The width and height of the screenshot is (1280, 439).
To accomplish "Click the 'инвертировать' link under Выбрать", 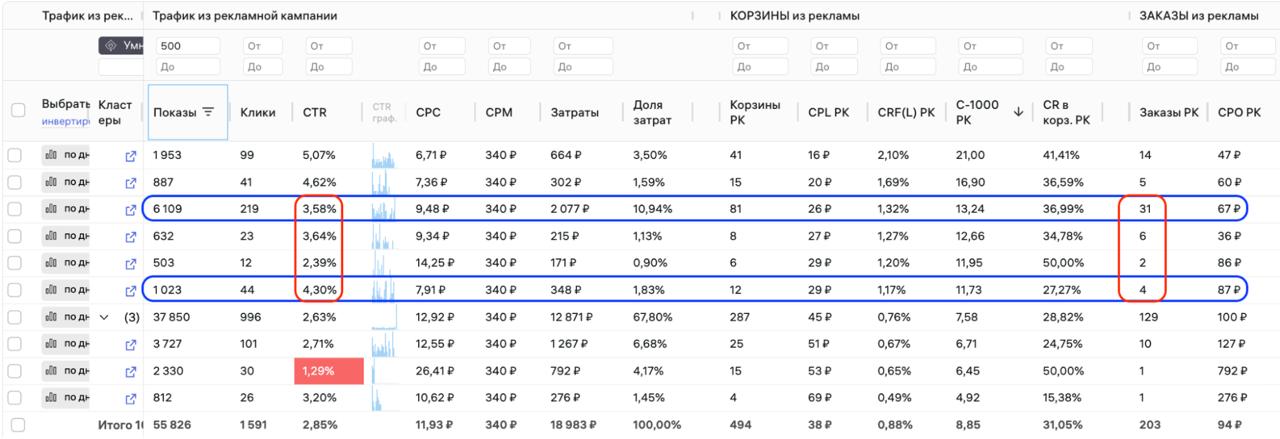I will pos(65,121).
